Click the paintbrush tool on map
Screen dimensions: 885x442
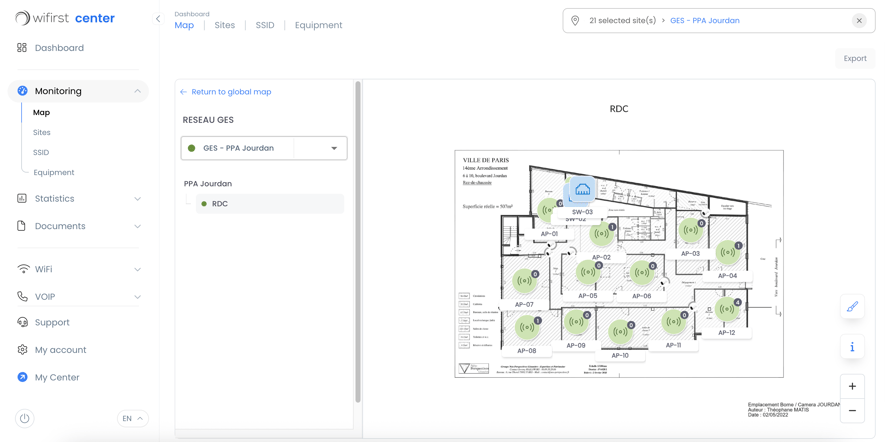(852, 307)
